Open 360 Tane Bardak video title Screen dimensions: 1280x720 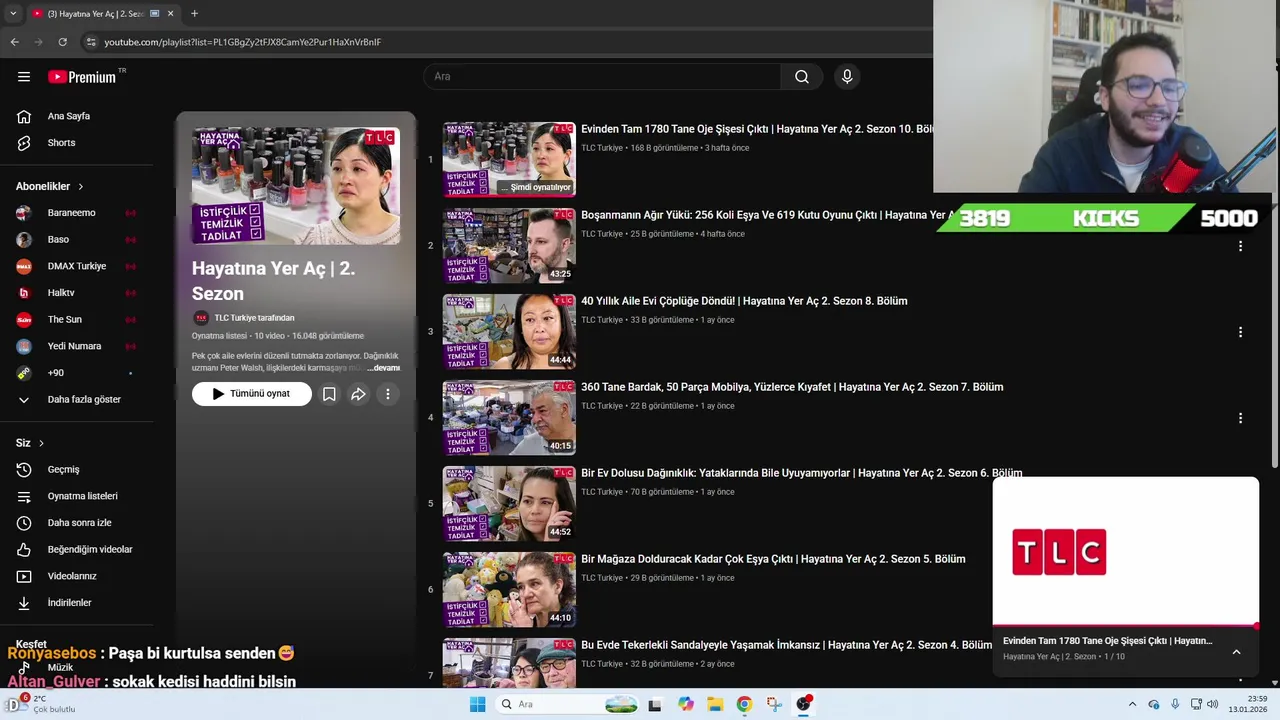click(792, 387)
